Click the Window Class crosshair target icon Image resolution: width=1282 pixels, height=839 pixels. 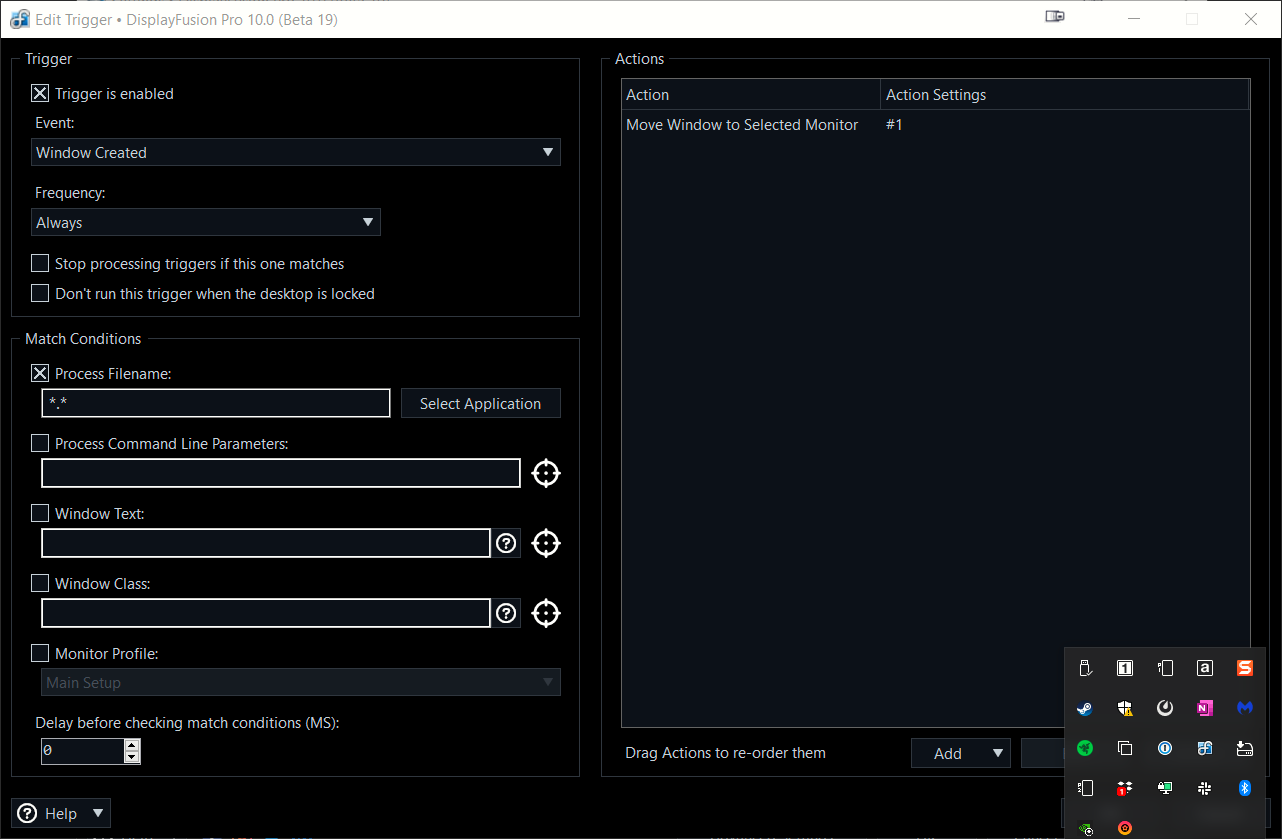click(545, 613)
